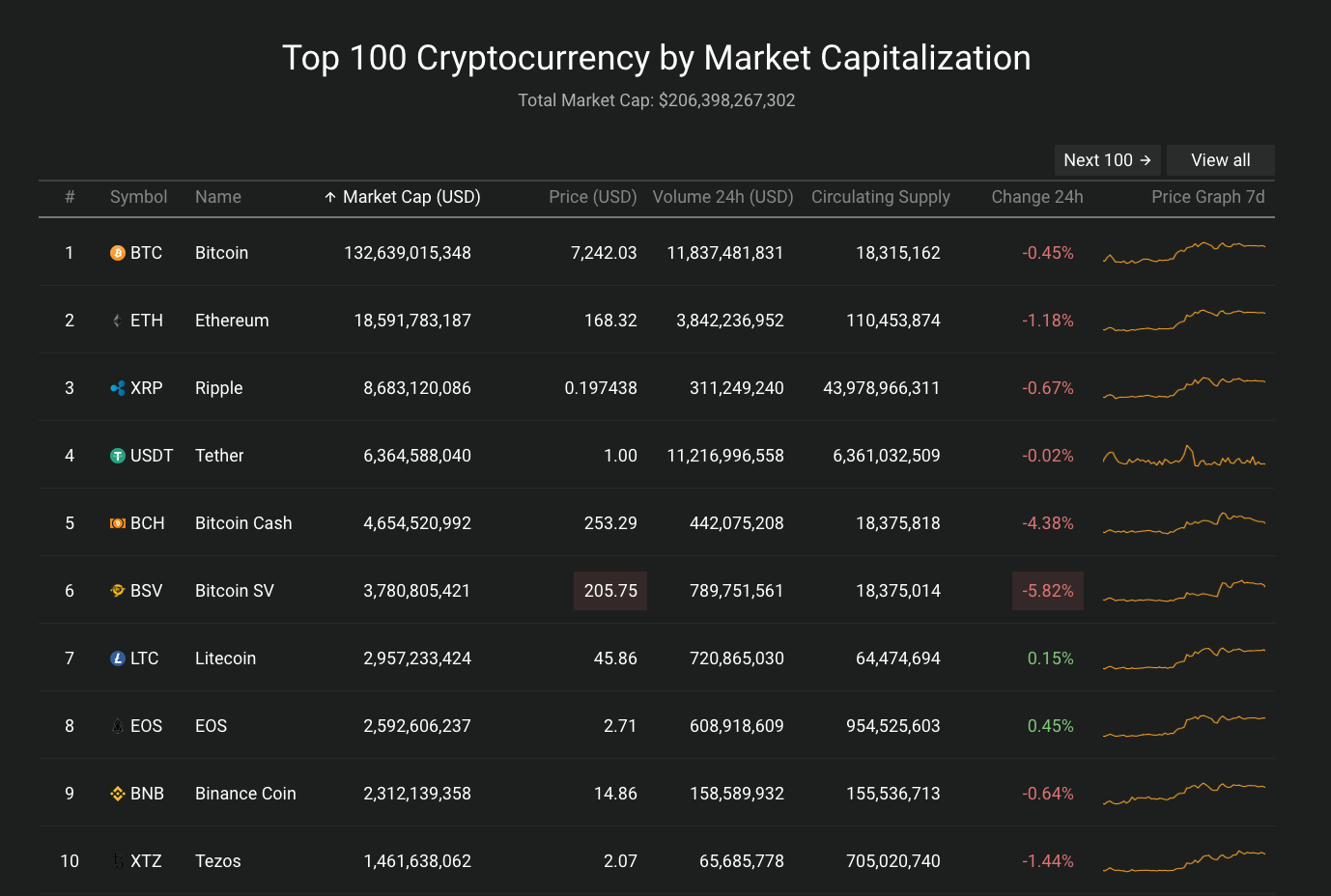Click the Litecoin LTC coin icon
Image resolution: width=1331 pixels, height=896 pixels.
pos(118,658)
